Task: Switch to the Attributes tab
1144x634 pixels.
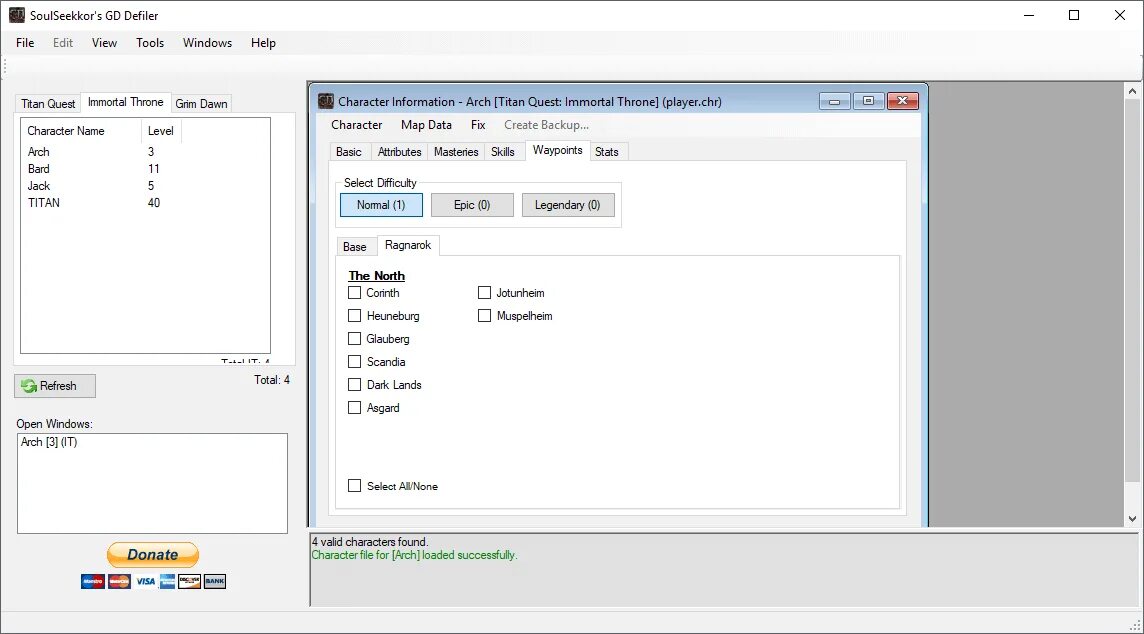Action: [x=399, y=152]
